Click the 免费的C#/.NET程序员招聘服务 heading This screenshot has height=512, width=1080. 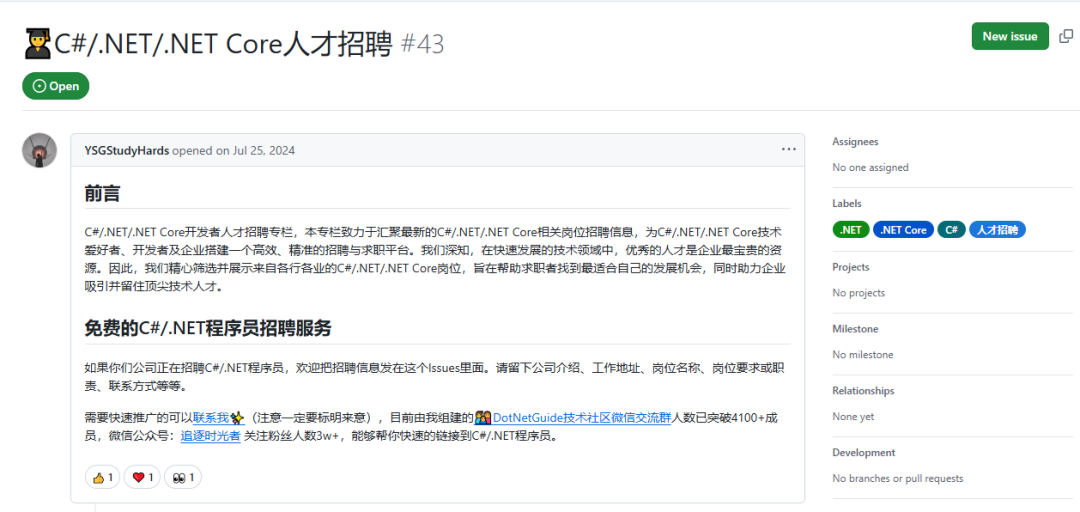coord(208,328)
